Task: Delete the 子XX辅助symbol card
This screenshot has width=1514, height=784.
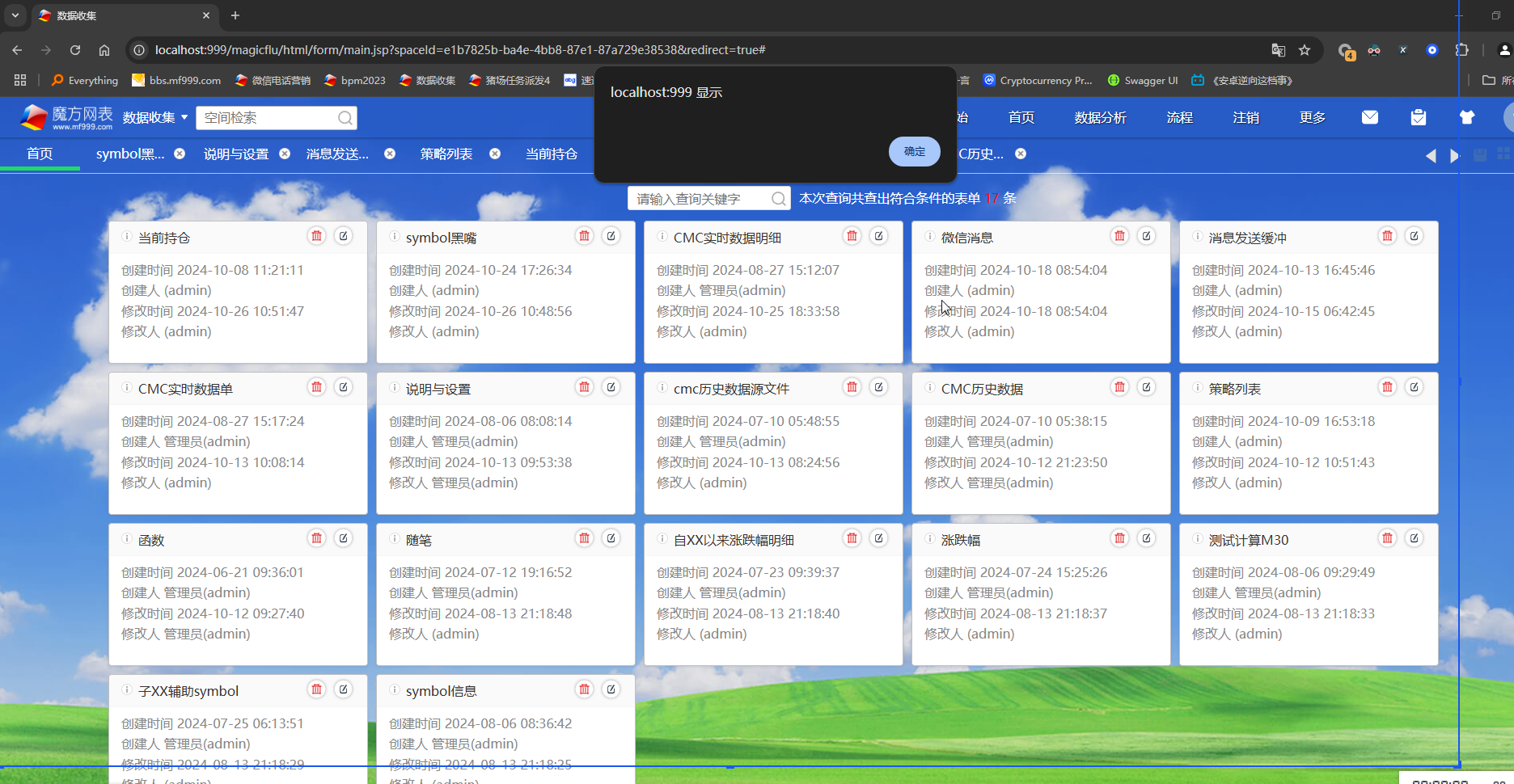Action: (317, 689)
